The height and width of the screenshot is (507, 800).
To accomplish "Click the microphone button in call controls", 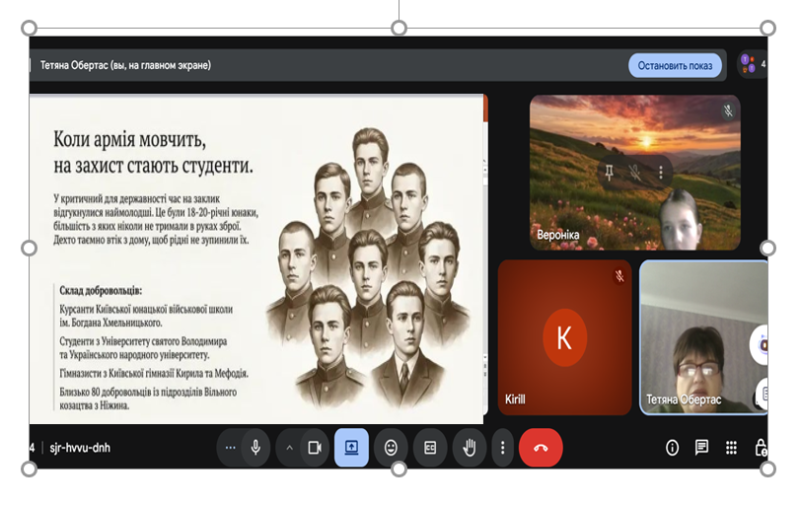I will click(256, 448).
